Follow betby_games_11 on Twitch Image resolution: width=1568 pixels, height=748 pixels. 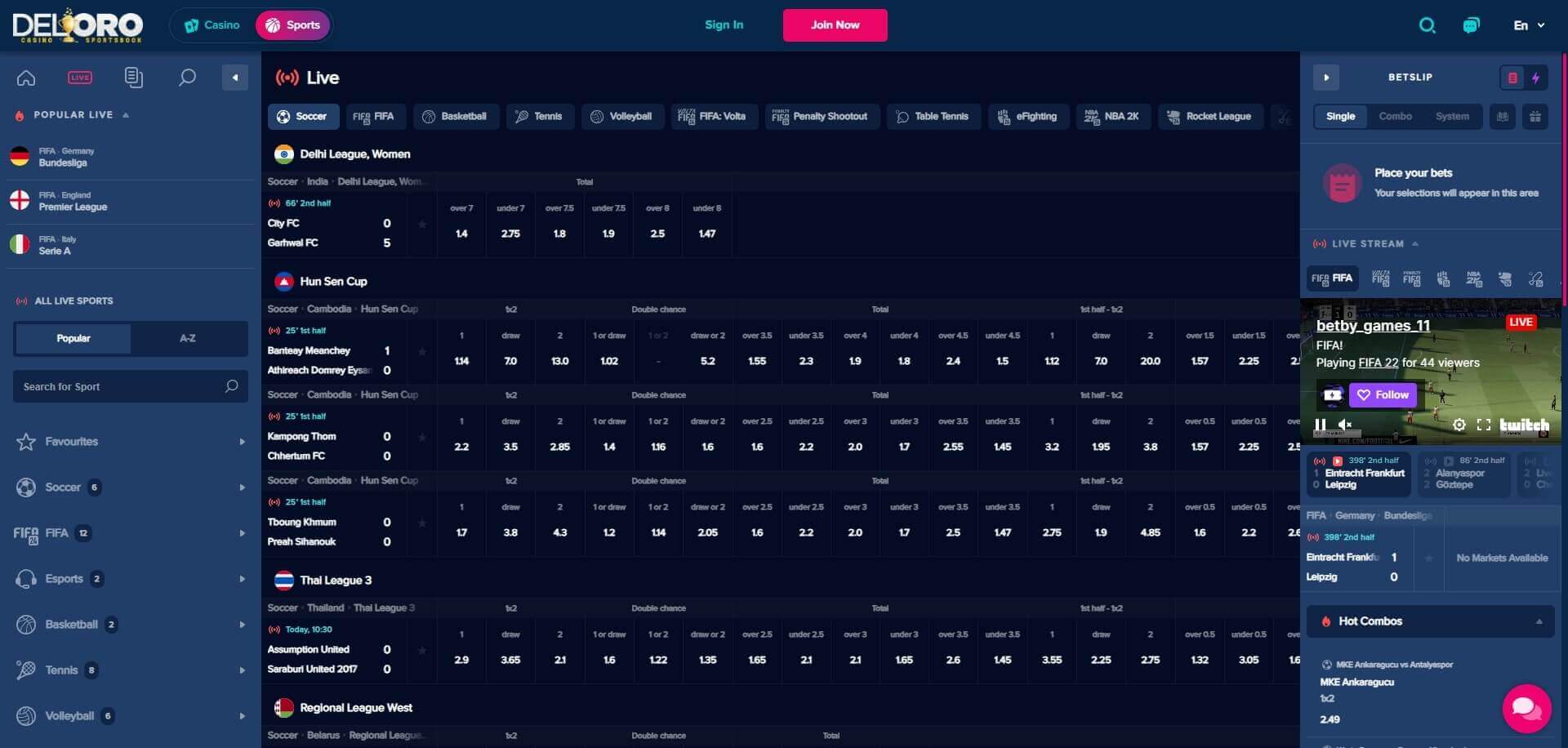pyautogui.click(x=1382, y=394)
